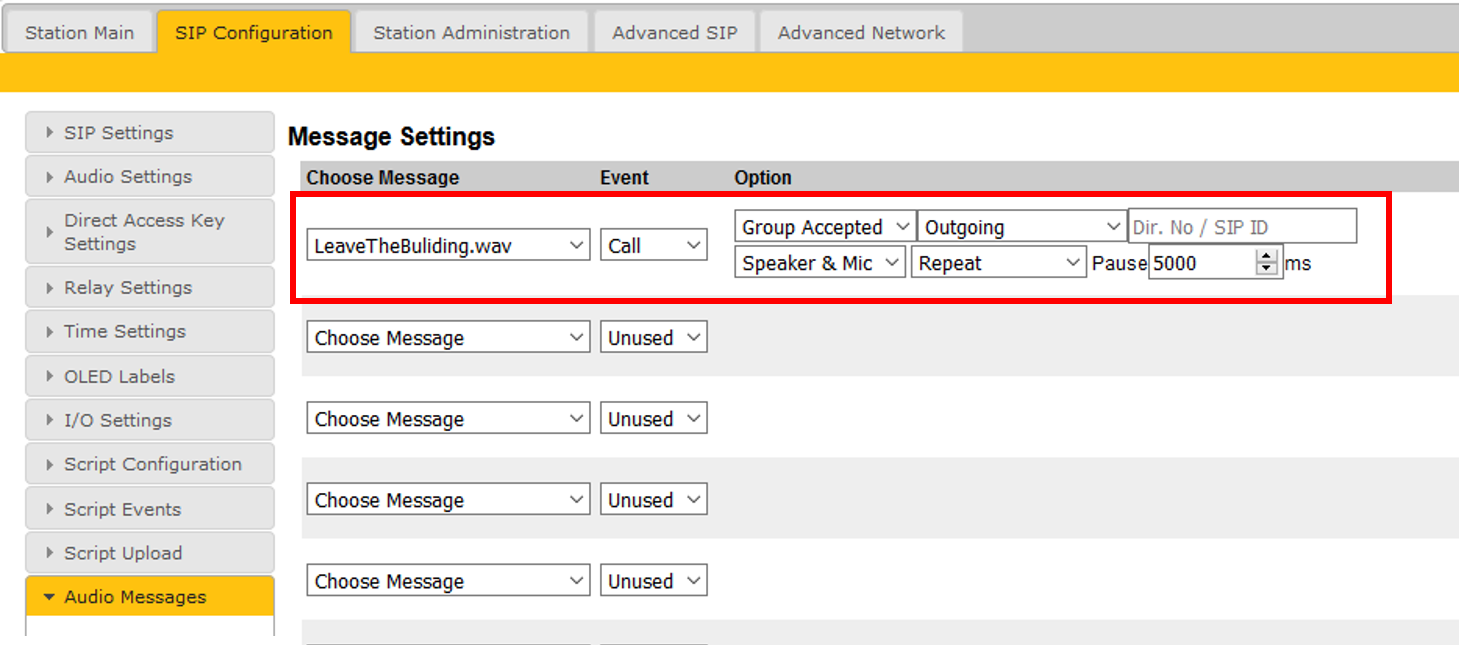1459x645 pixels.
Task: Go to Advanced Network tab
Action: click(861, 33)
